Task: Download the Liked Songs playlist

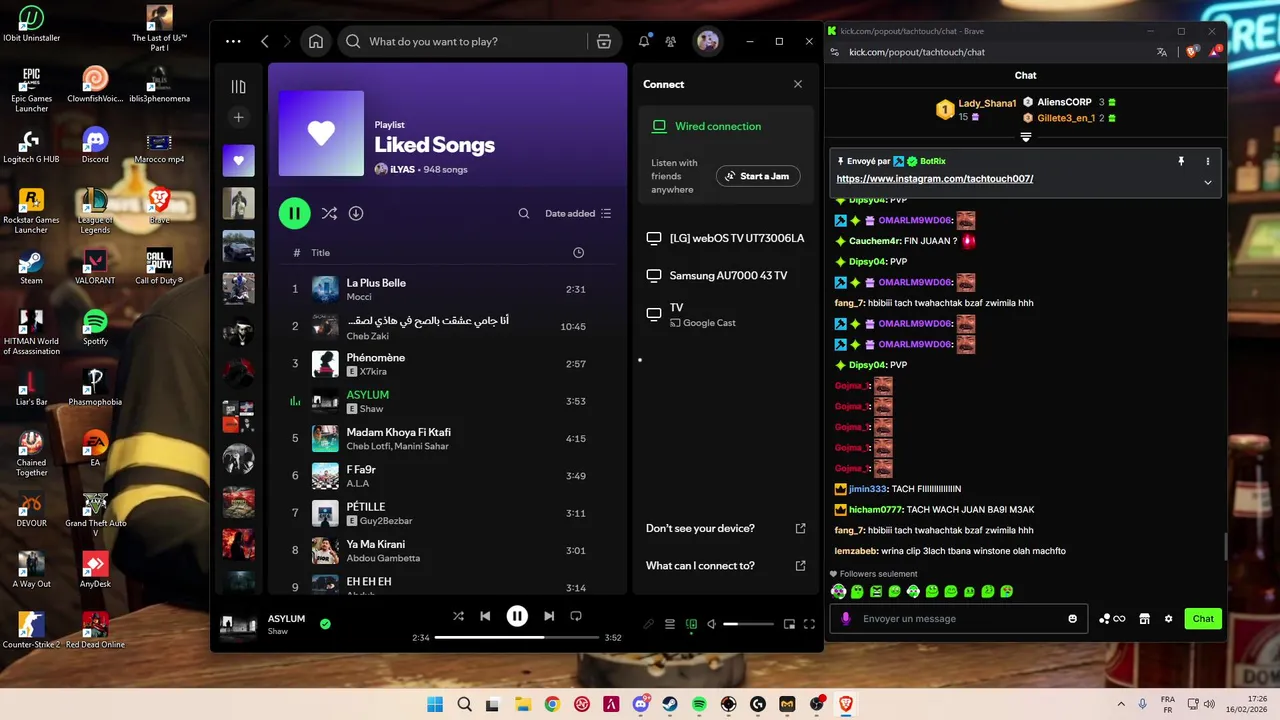Action: point(356,213)
